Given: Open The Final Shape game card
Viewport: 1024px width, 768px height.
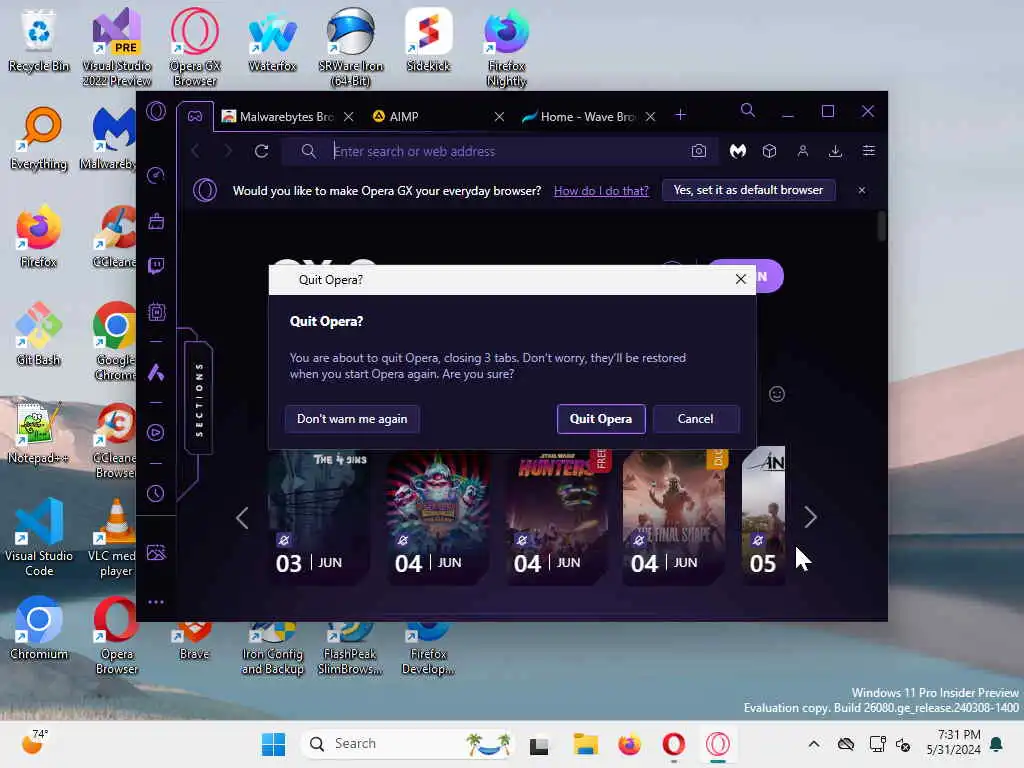Looking at the screenshot, I should [x=675, y=516].
